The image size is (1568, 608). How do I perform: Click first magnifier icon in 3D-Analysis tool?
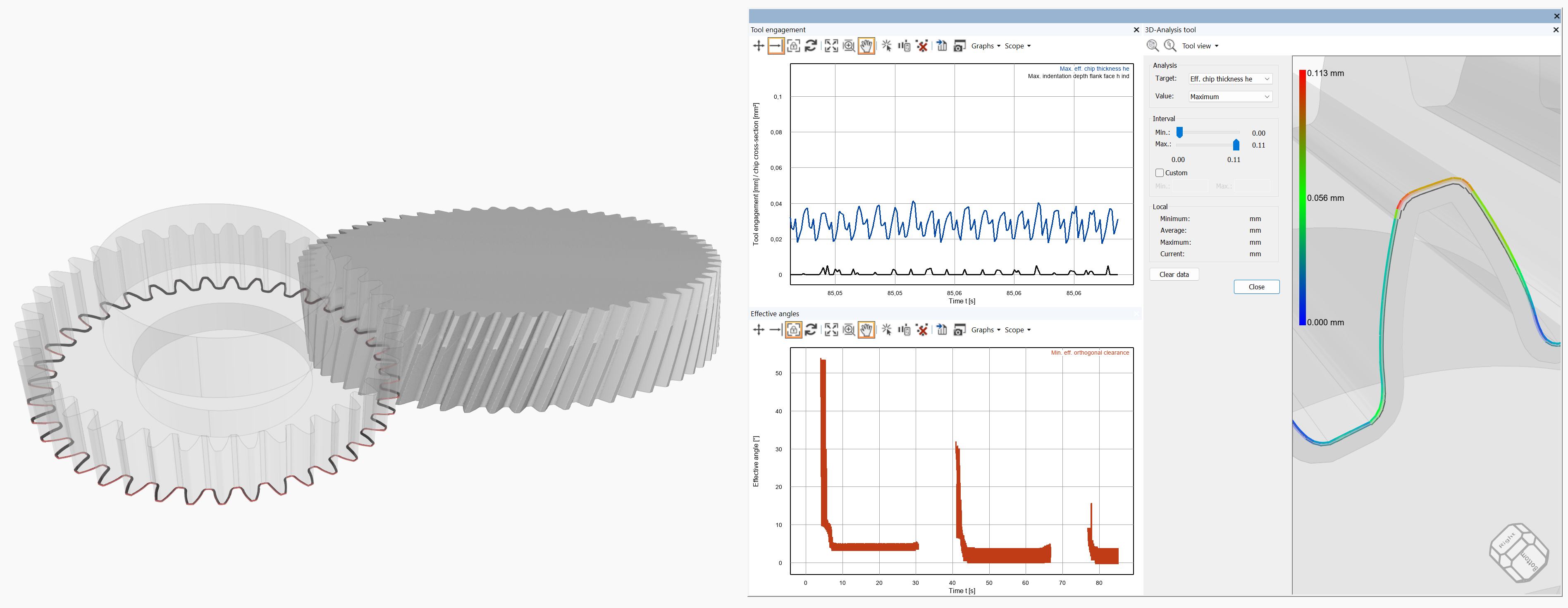pos(1152,45)
